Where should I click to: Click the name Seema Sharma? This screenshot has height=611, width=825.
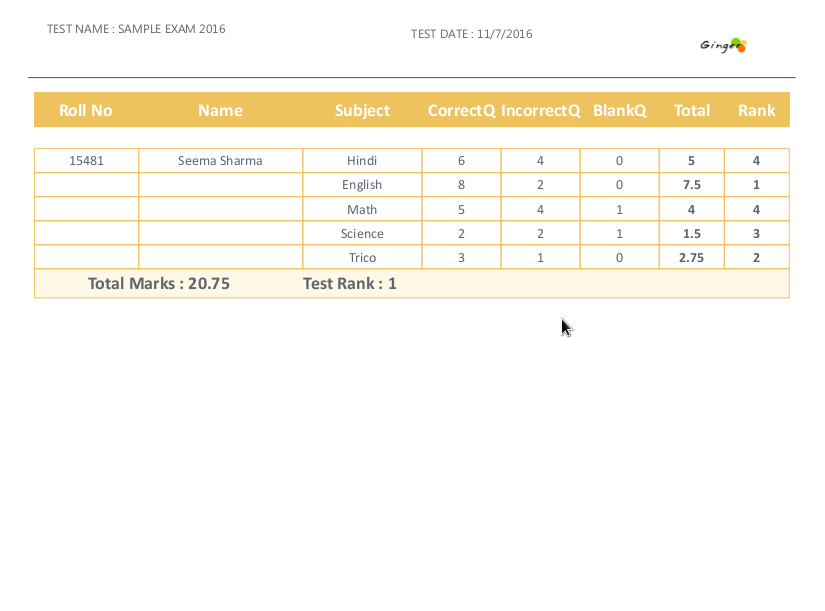220,160
